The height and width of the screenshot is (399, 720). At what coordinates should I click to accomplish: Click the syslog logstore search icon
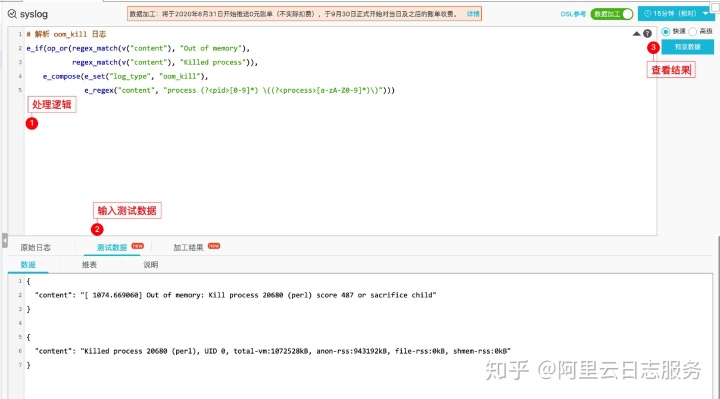tap(12, 14)
